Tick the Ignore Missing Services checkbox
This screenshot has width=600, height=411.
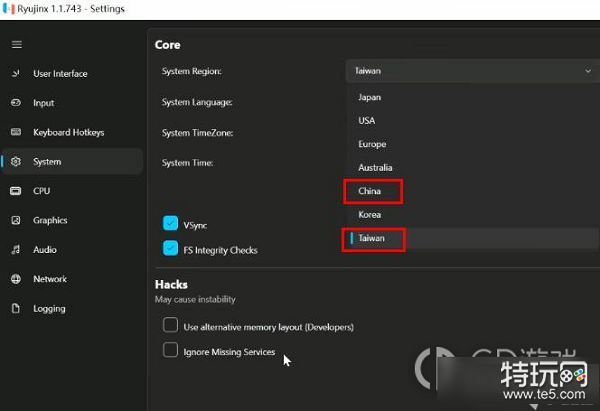[x=171, y=351]
